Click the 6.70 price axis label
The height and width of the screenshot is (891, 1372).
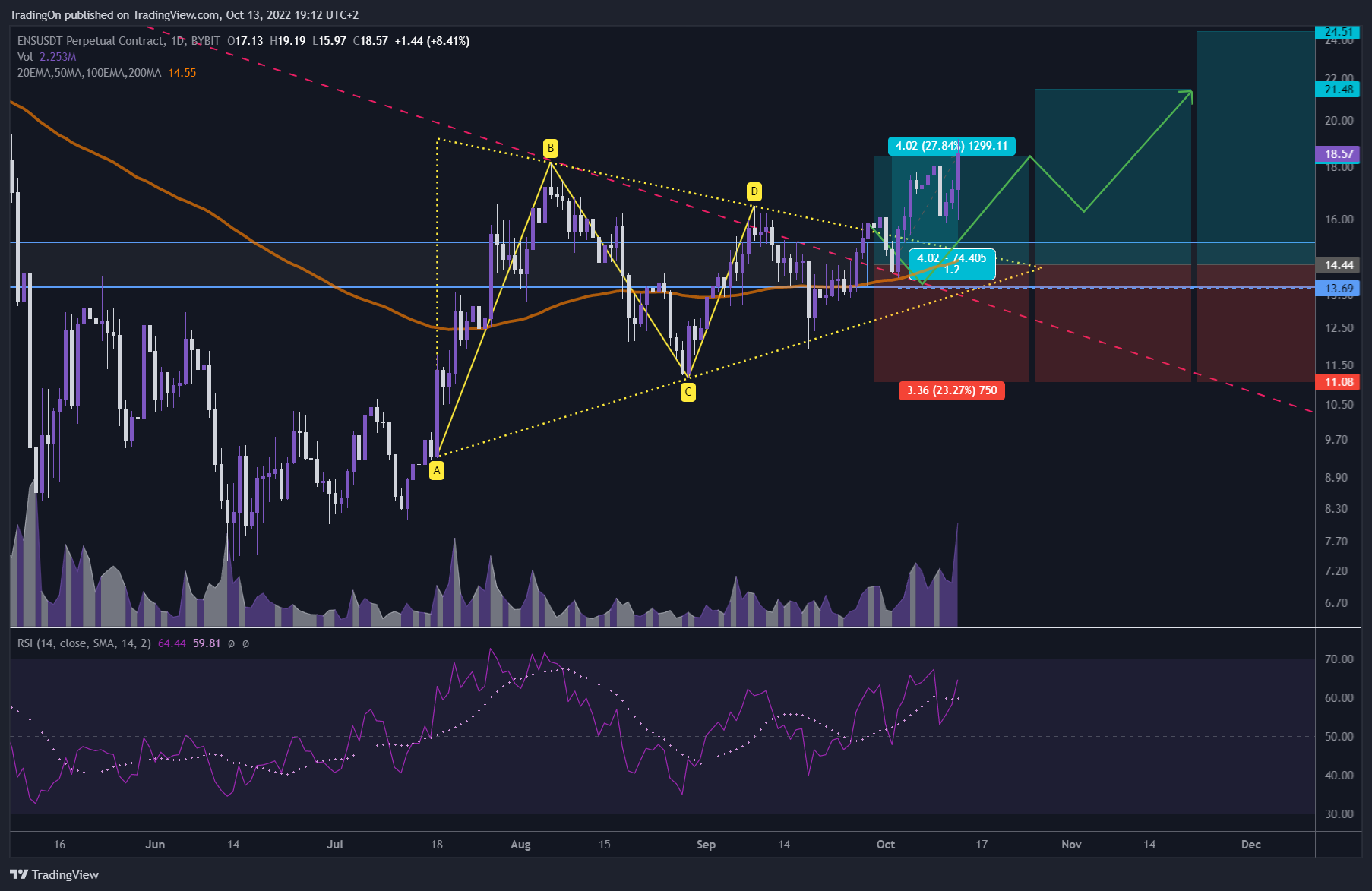click(1336, 603)
